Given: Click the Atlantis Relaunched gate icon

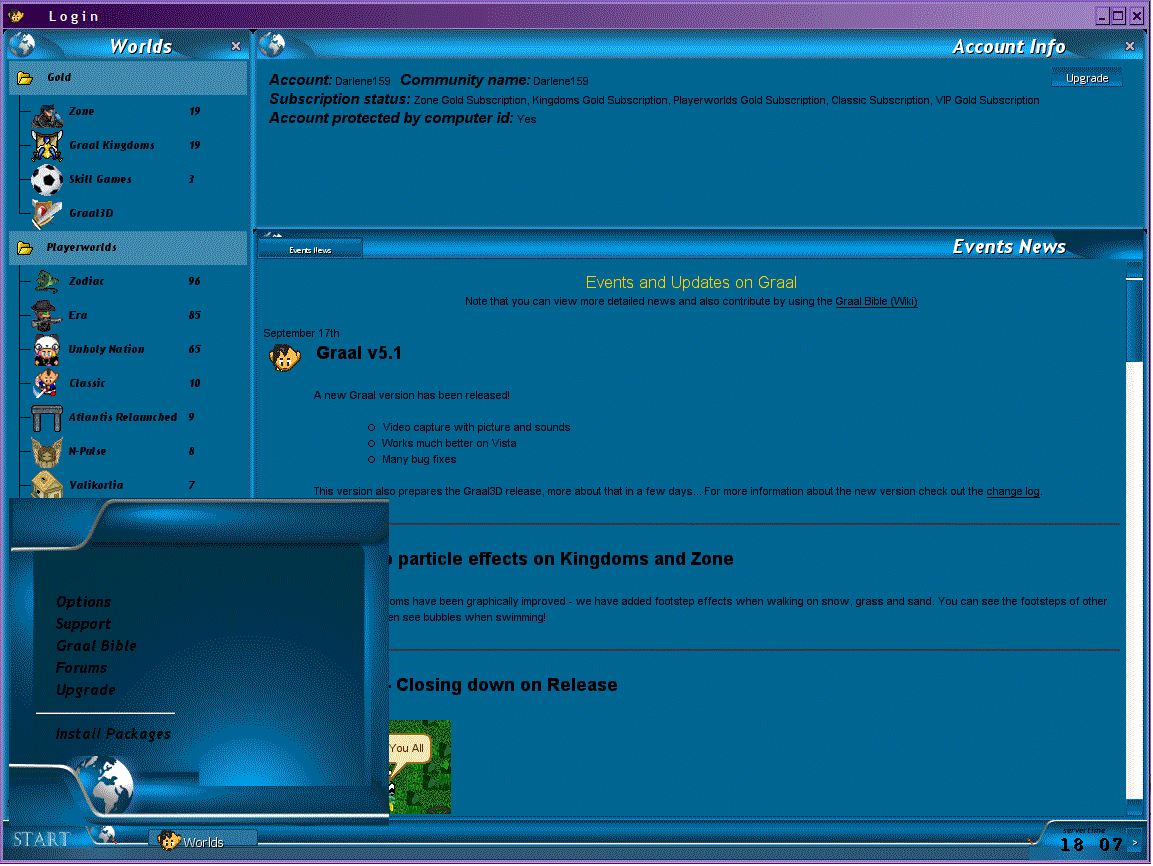Looking at the screenshot, I should click(46, 418).
